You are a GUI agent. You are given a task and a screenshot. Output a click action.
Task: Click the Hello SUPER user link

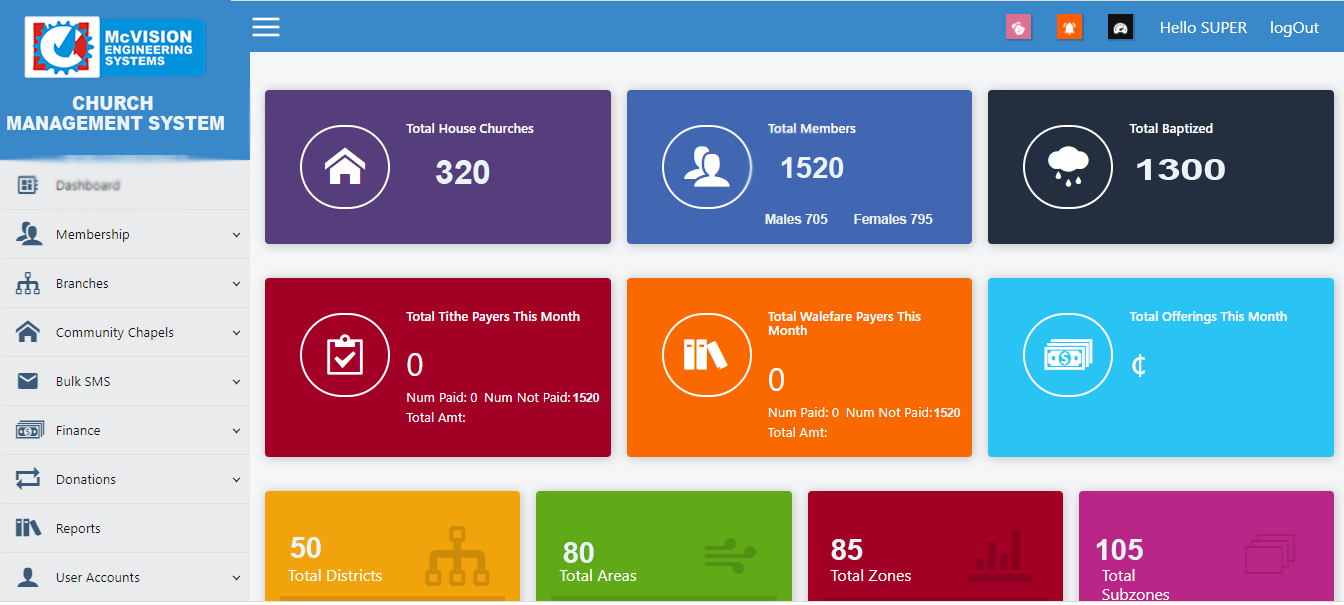pyautogui.click(x=1203, y=28)
